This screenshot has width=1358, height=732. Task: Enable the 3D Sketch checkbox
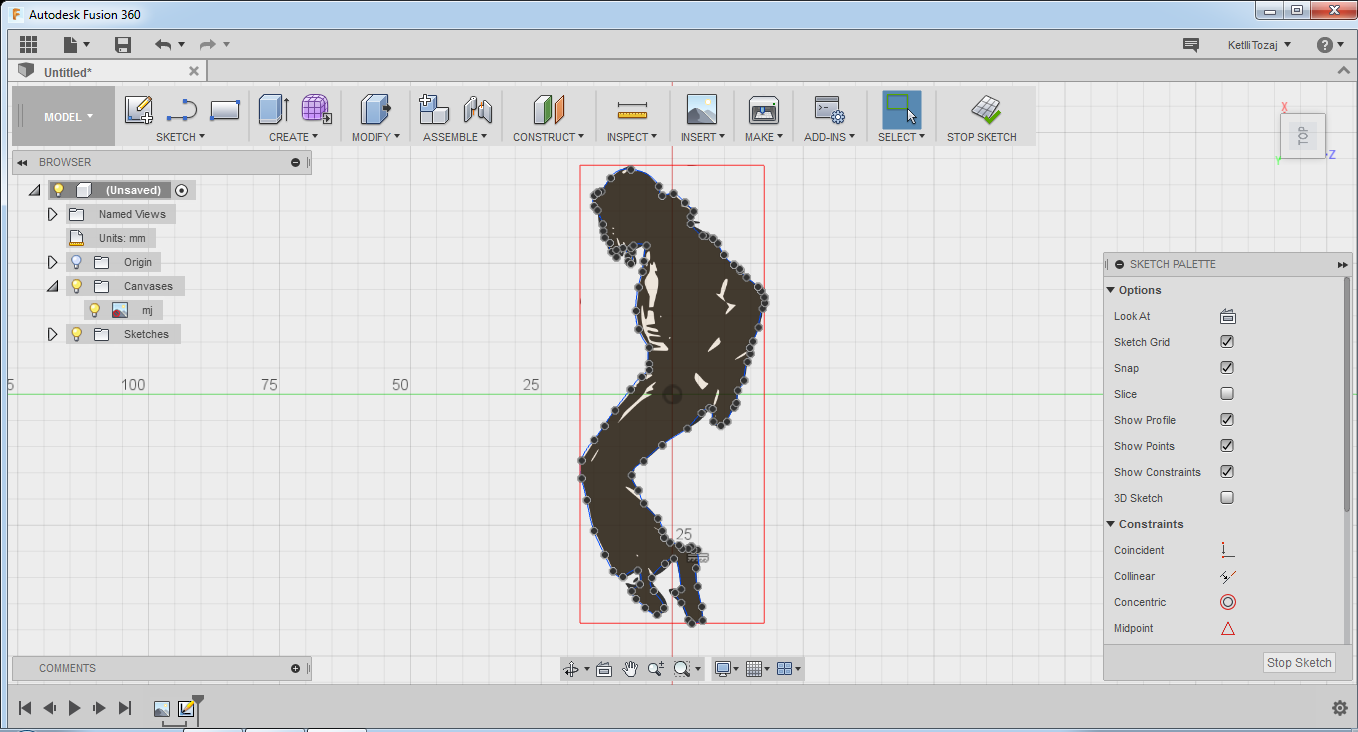pos(1227,498)
